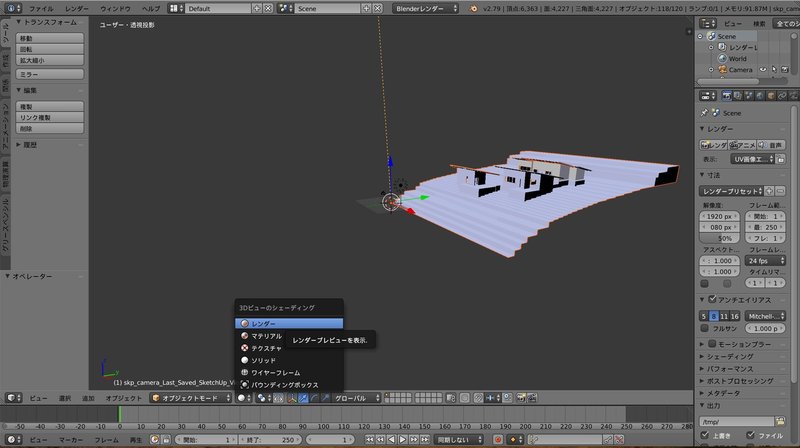Click the /tmp/ output path field
This screenshot has height=448, width=800.
tap(737, 421)
